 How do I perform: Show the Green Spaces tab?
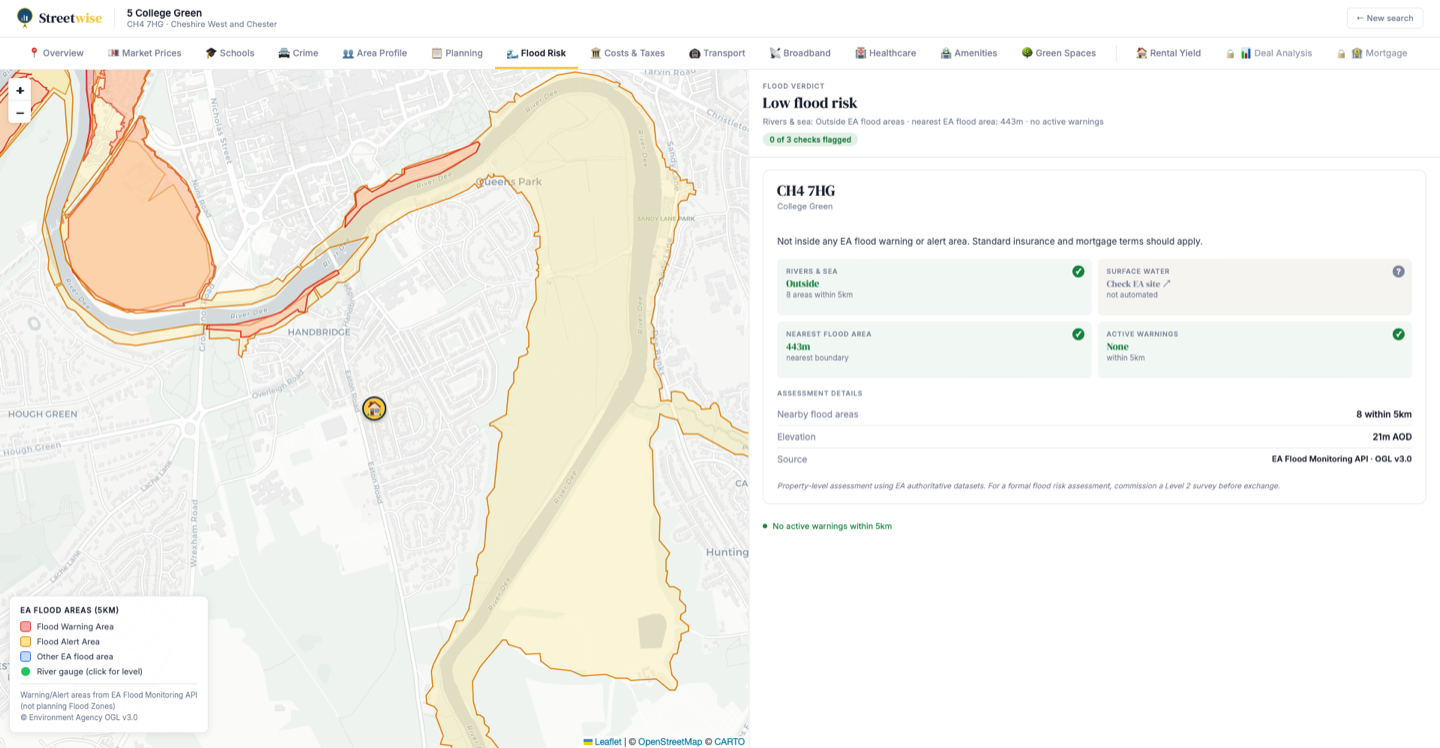[x=1059, y=53]
